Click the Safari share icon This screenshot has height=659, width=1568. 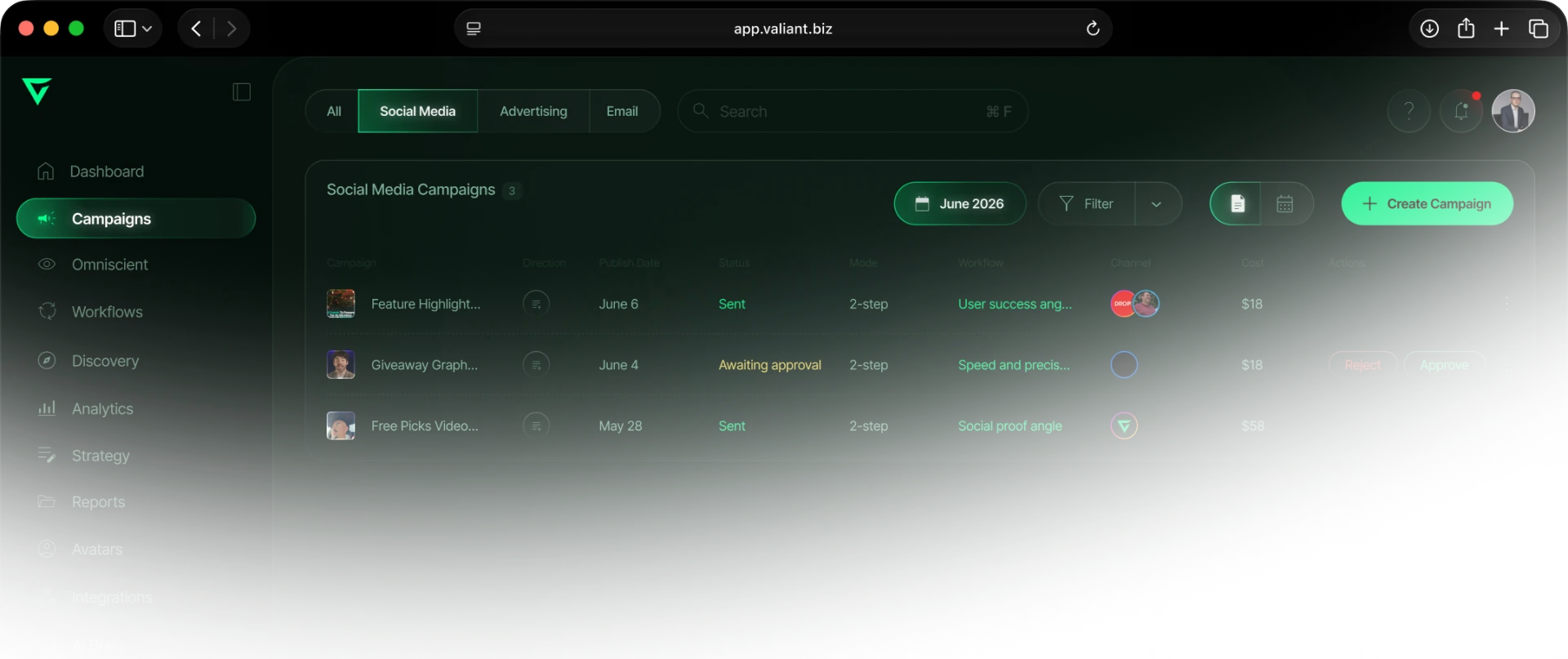(x=1466, y=29)
